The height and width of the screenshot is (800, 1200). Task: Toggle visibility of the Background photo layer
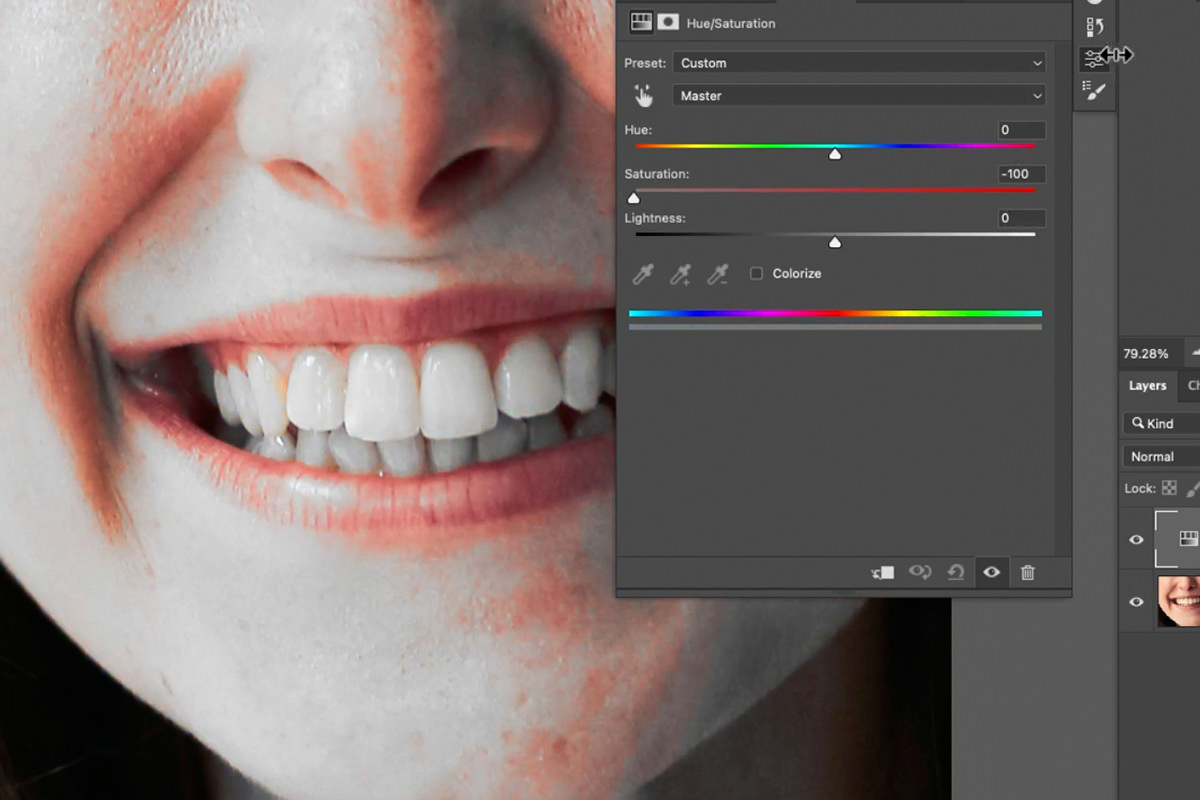1136,602
